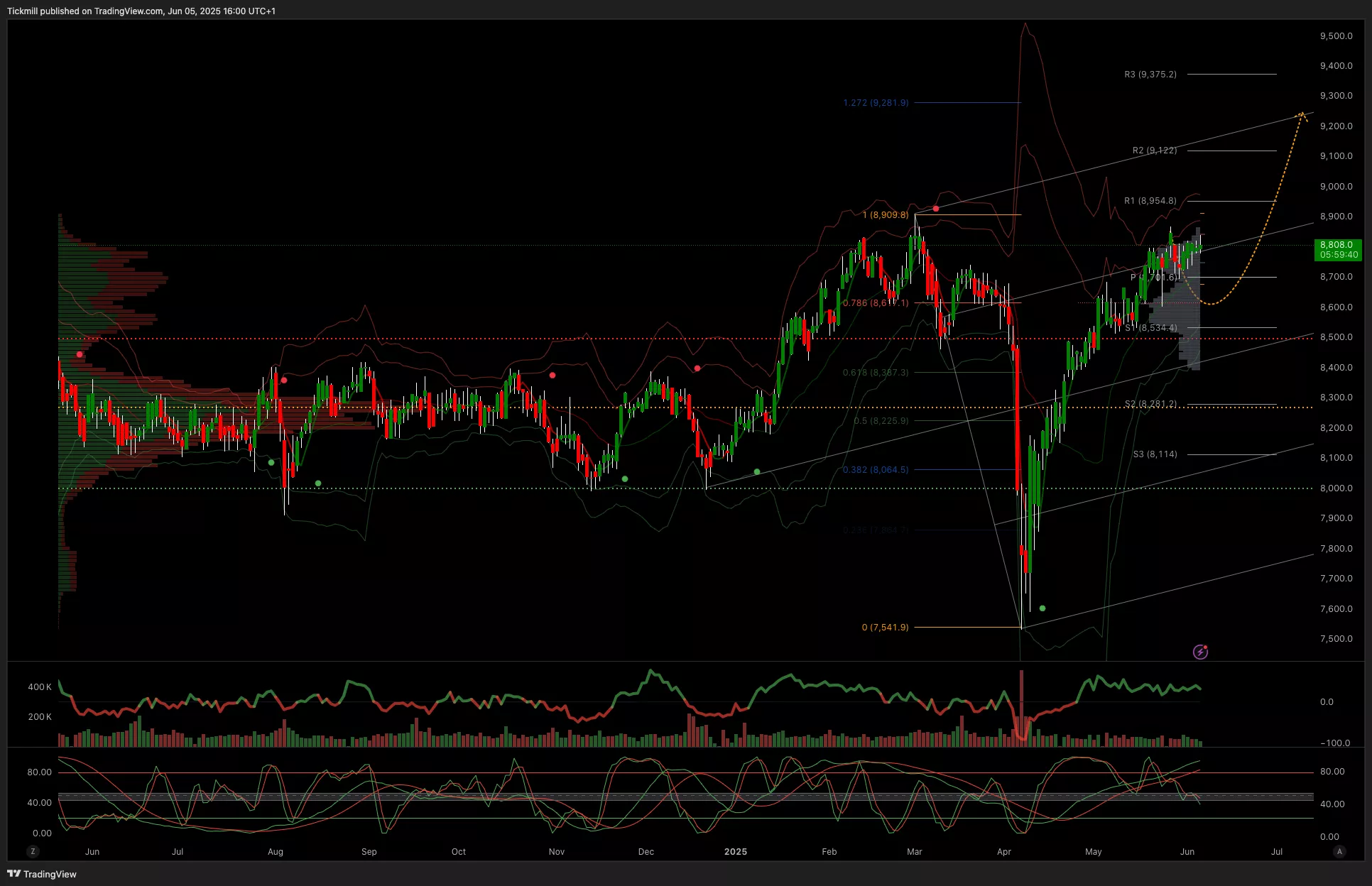The height and width of the screenshot is (886, 1372).
Task: Toggle the Z timezone button on time axis
Action: (33, 851)
